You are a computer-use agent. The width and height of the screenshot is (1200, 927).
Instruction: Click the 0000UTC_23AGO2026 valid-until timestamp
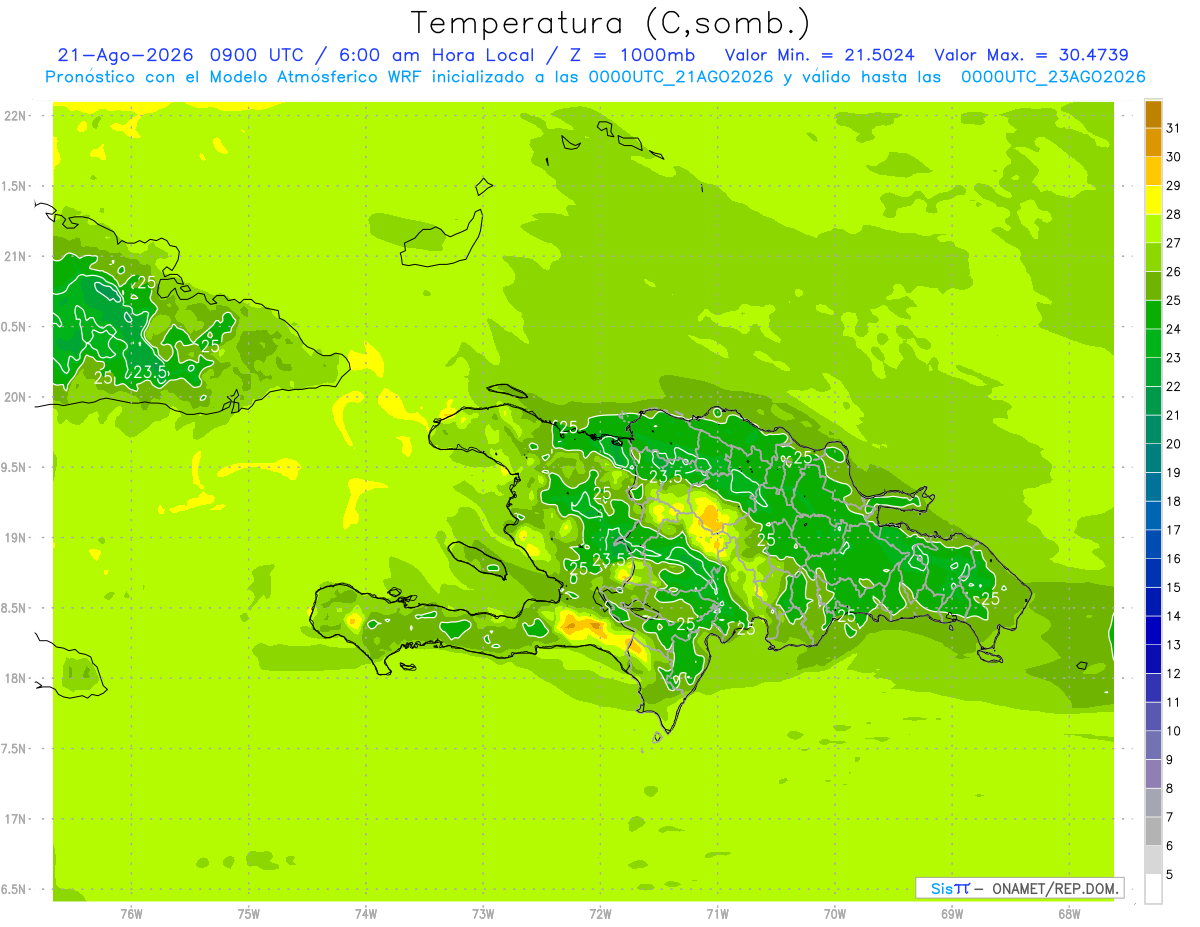pos(1053,77)
